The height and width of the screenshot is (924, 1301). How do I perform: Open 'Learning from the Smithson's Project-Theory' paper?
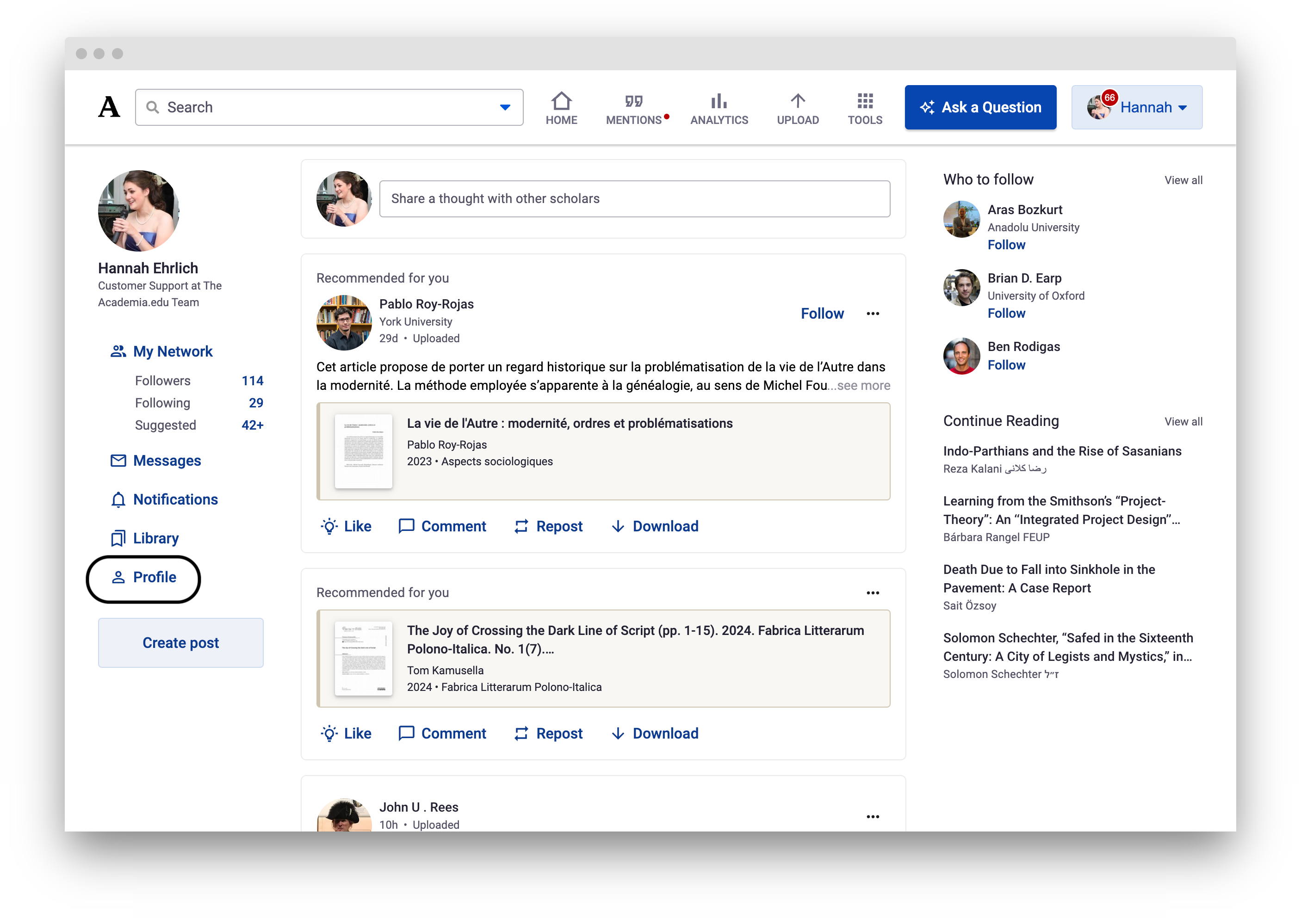(x=1061, y=511)
